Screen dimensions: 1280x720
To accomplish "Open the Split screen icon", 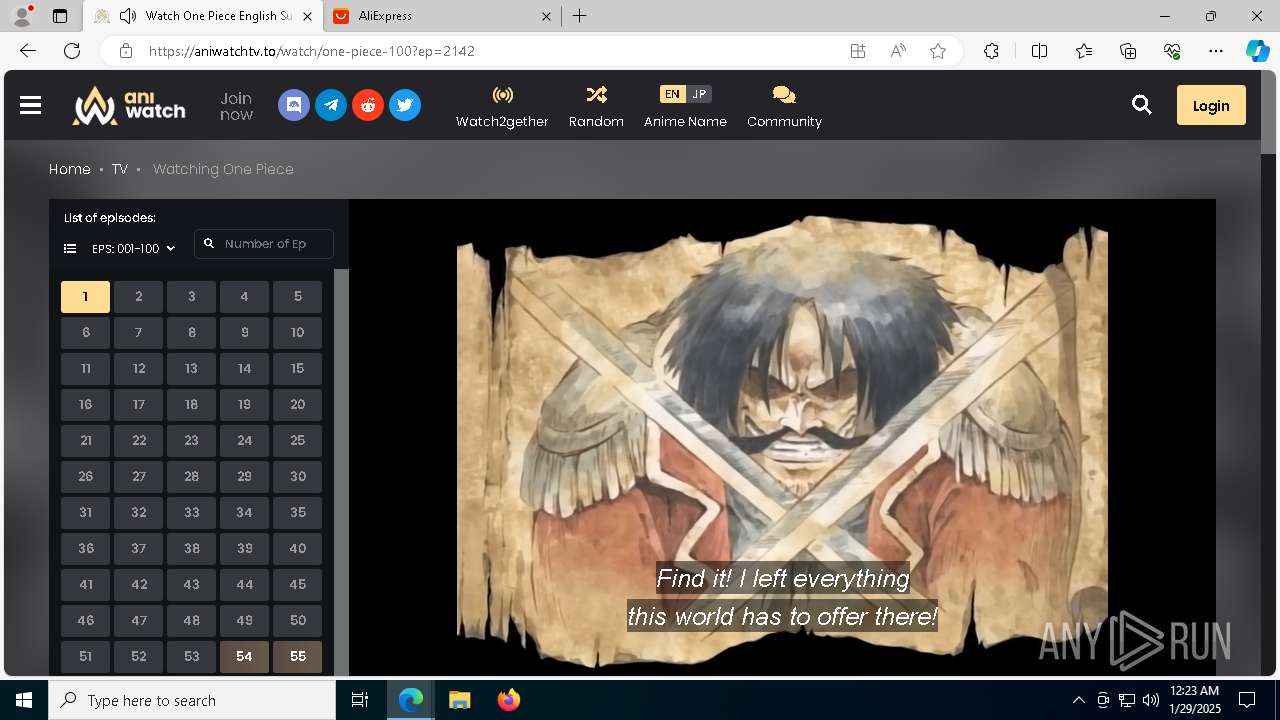I will (1039, 51).
